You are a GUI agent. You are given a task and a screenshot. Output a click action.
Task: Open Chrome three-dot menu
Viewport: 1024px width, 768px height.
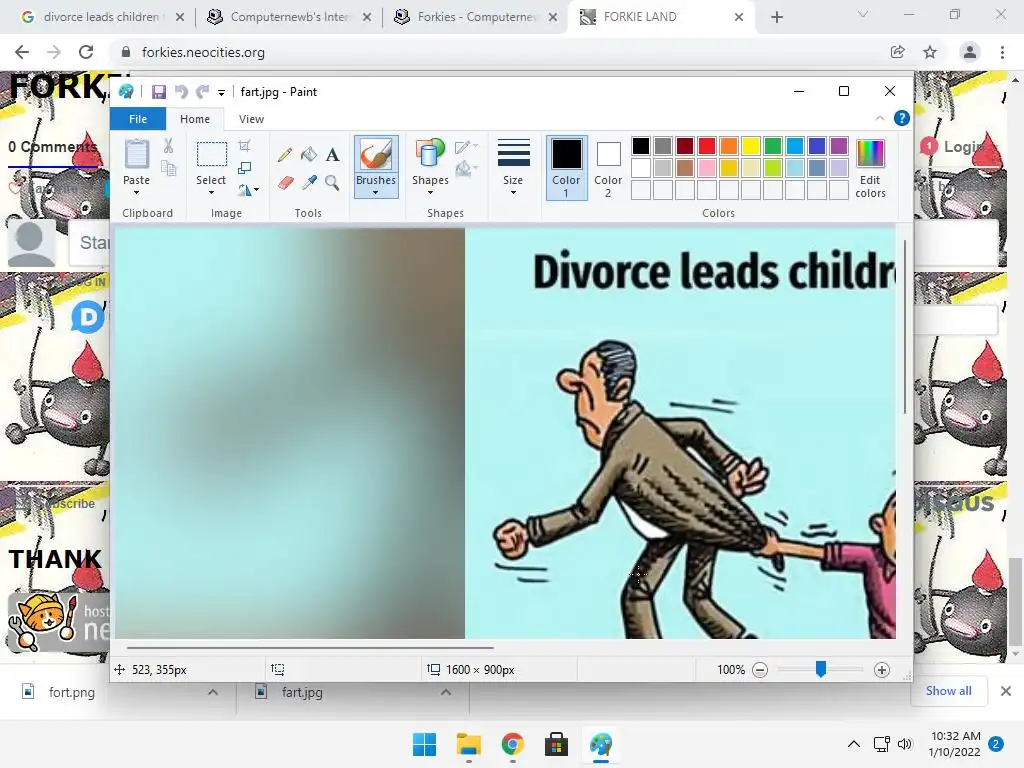coord(1002,52)
